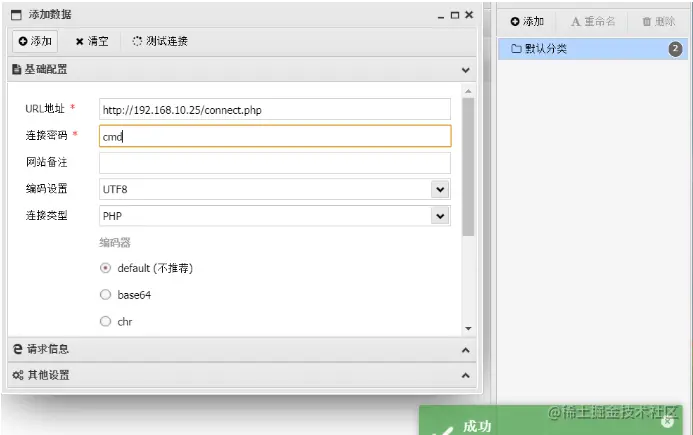The height and width of the screenshot is (435, 693).
Task: Click 删除 in the category panel toolbar
Action: click(659, 21)
